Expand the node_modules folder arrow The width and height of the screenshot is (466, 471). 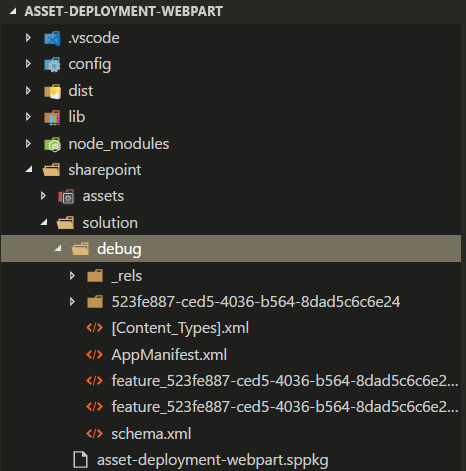point(28,144)
